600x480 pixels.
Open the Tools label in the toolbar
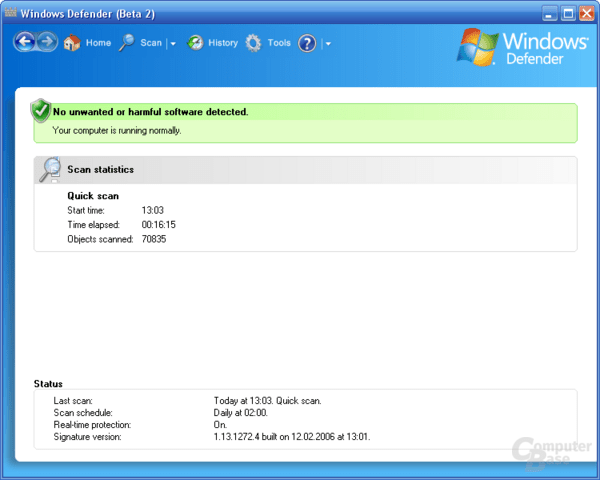click(x=279, y=43)
